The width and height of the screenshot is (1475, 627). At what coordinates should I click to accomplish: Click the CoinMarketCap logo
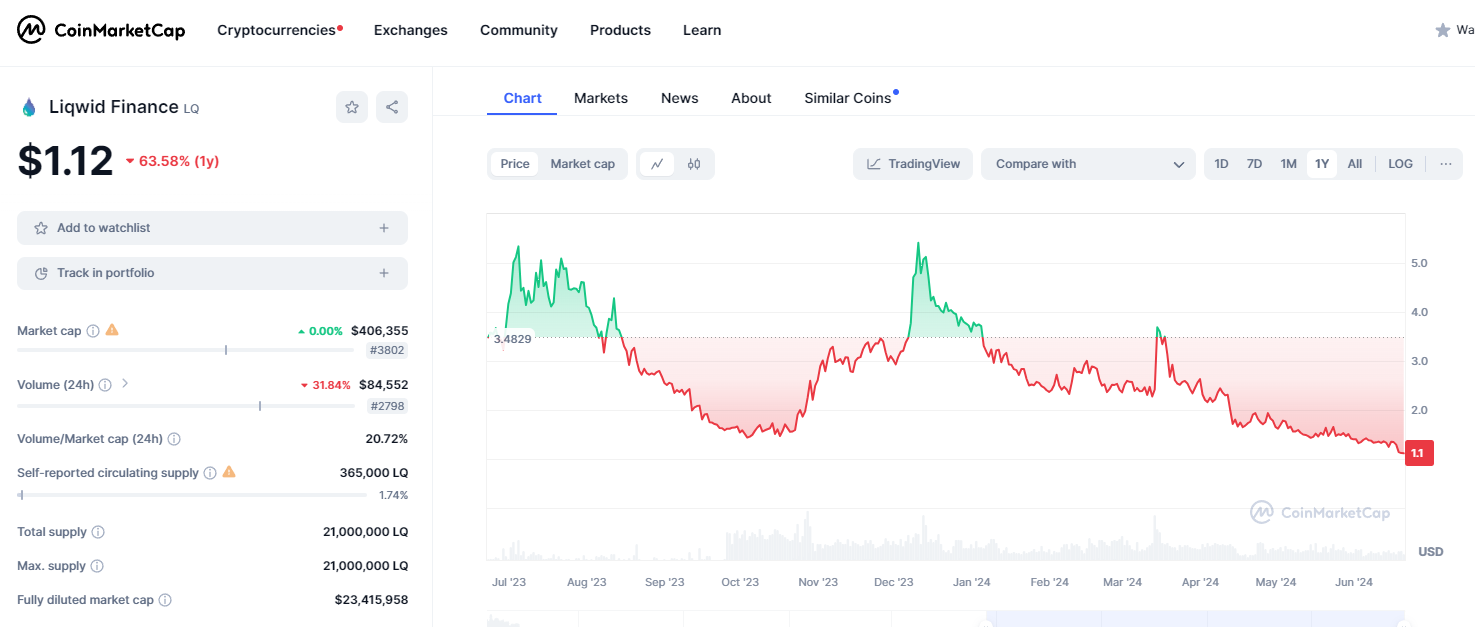click(x=101, y=30)
